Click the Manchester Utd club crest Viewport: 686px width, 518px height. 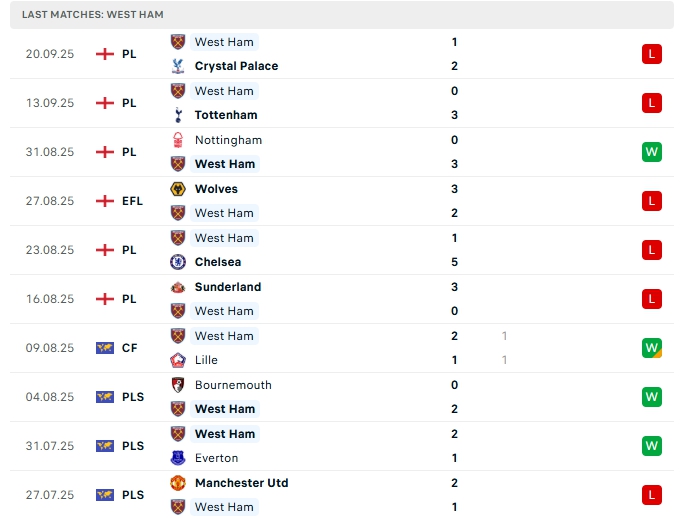click(179, 483)
